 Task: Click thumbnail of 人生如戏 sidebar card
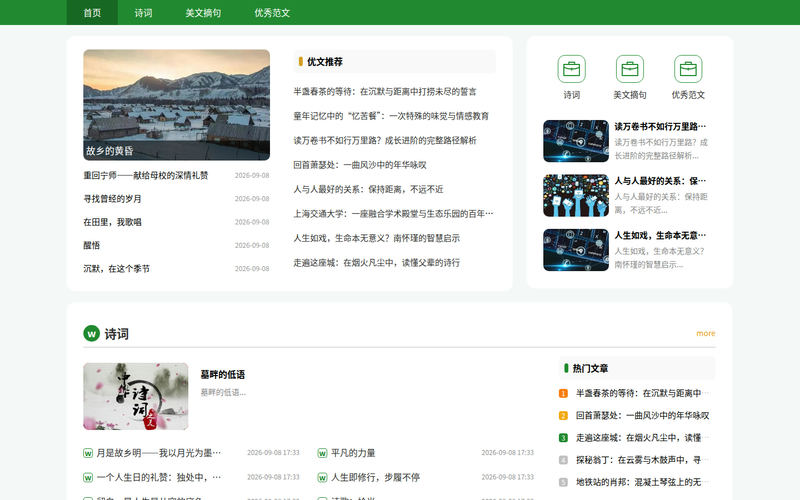pos(576,250)
